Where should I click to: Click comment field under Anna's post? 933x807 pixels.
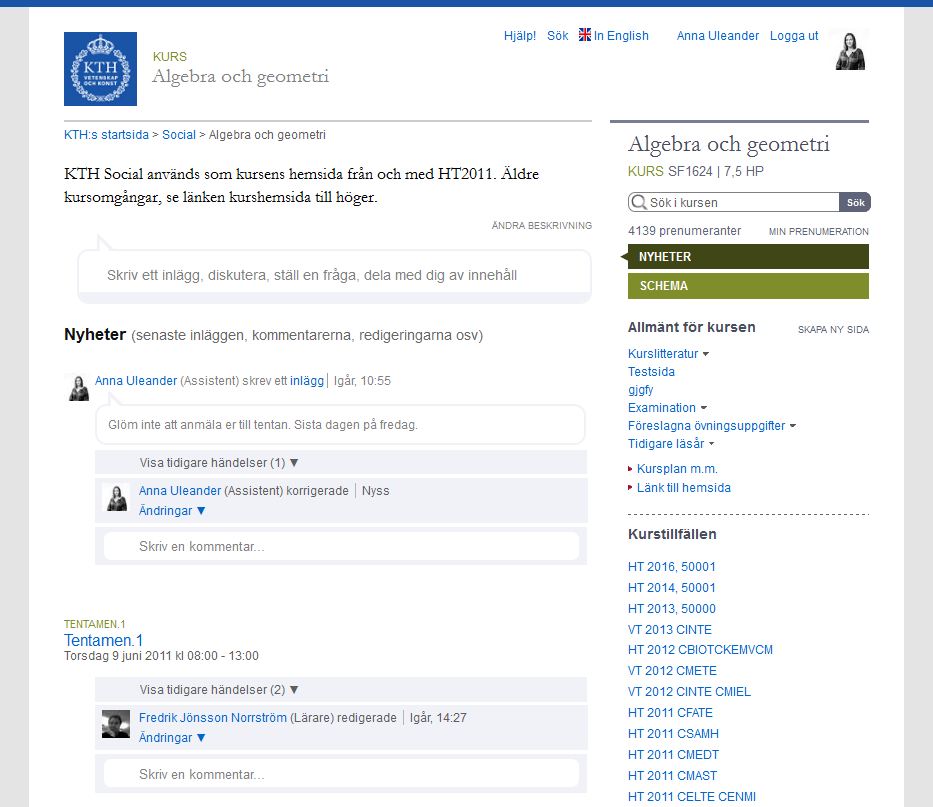341,546
